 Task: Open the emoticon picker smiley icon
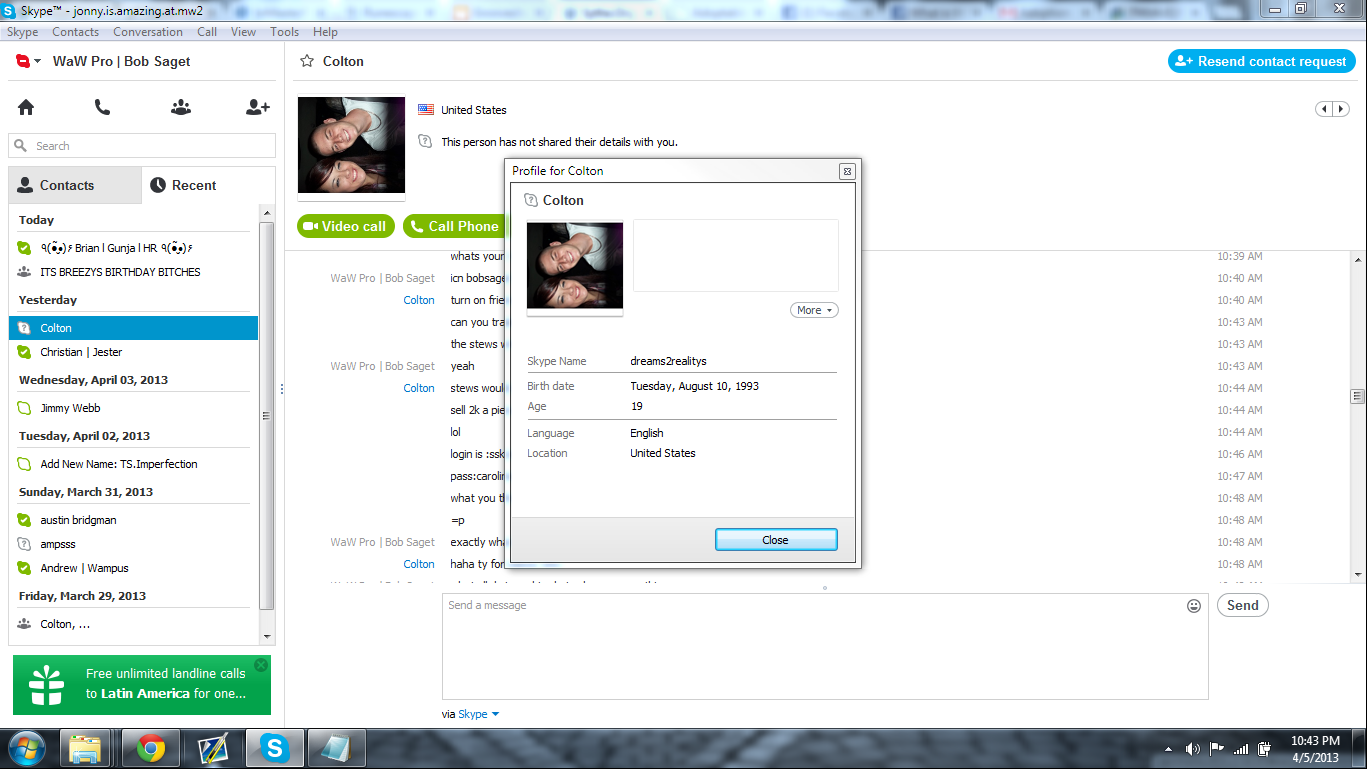coord(1194,606)
